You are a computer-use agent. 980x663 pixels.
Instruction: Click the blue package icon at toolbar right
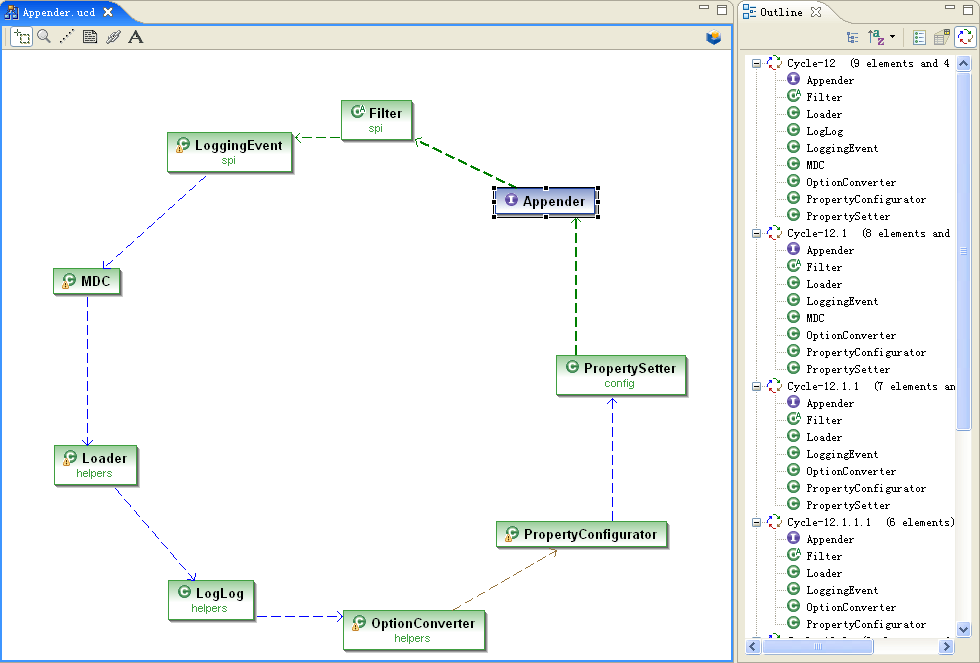[x=713, y=35]
